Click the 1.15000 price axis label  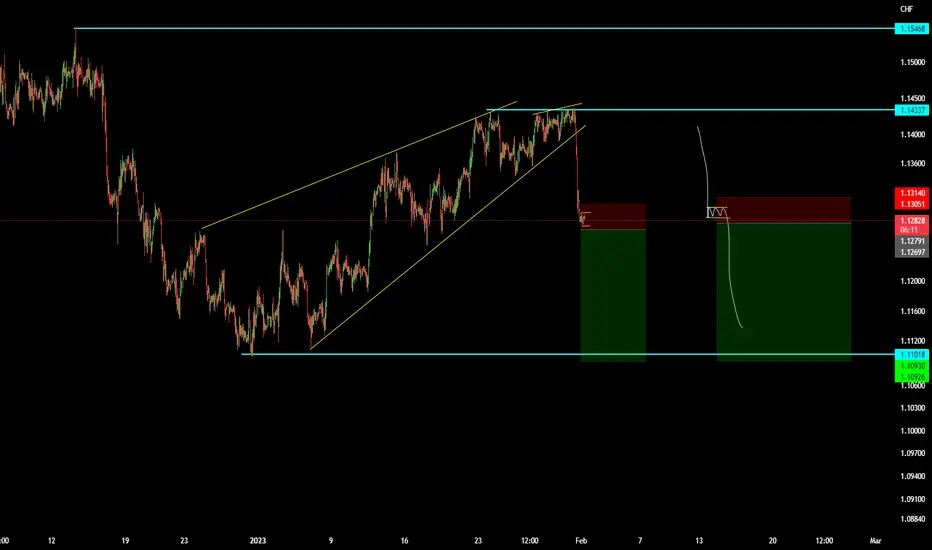(912, 62)
